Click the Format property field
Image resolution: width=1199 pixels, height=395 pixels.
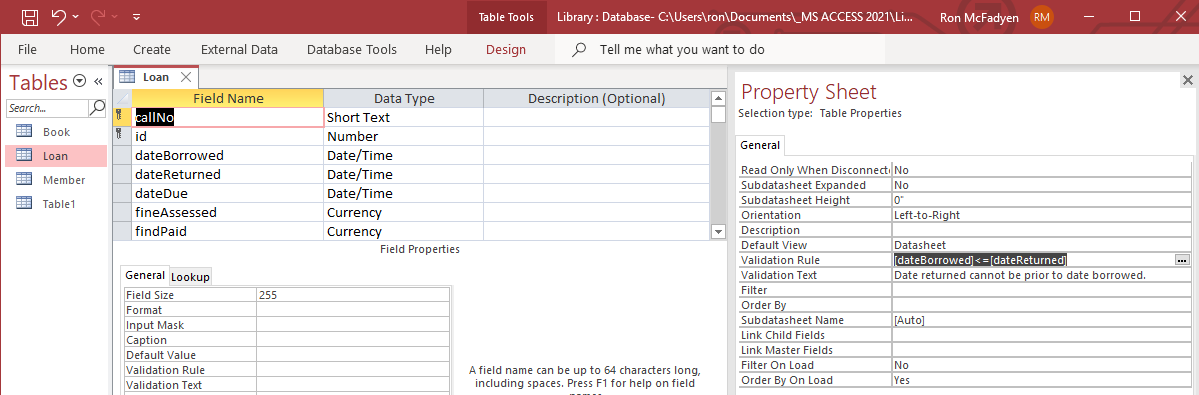pyautogui.click(x=354, y=310)
